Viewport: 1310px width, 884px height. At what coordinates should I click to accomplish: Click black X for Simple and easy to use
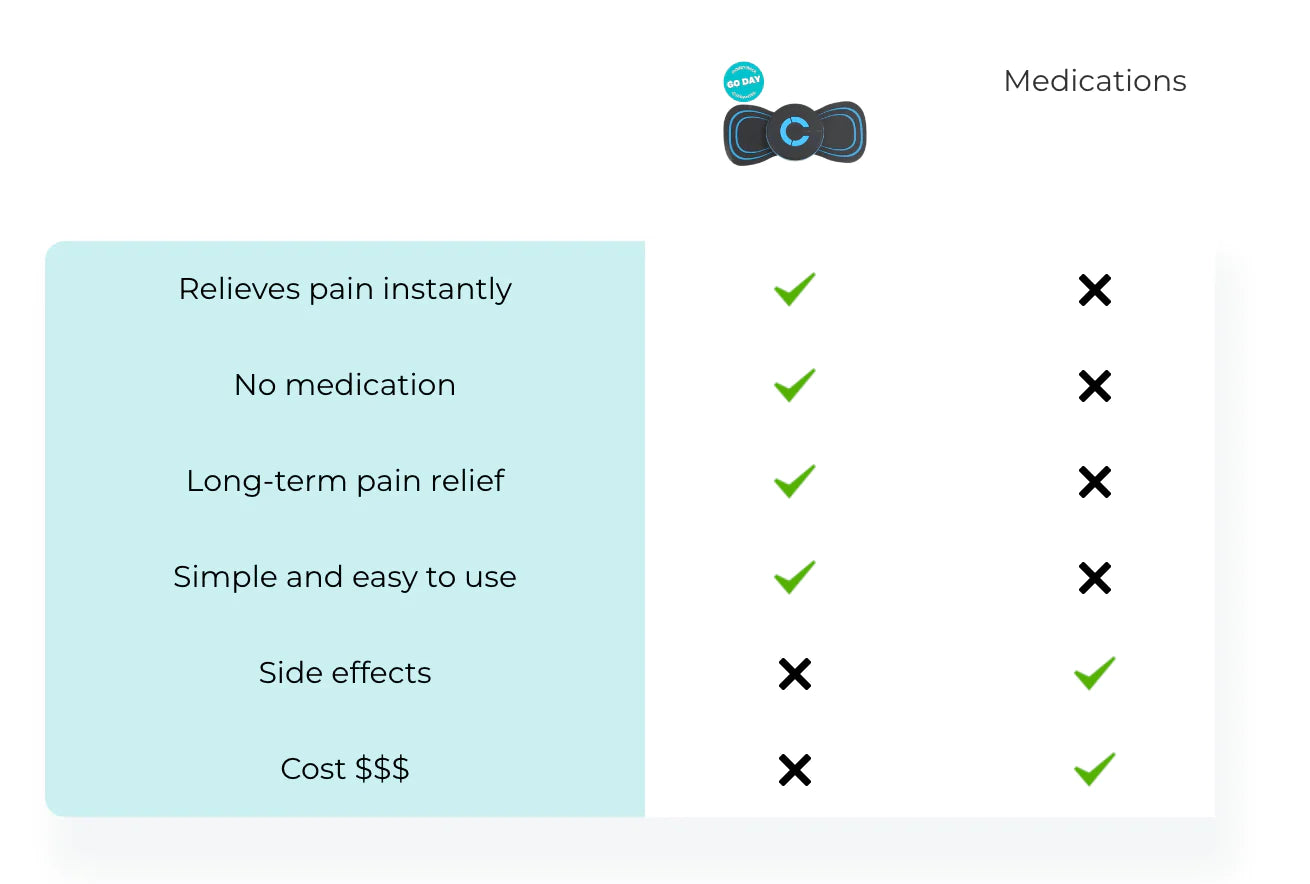click(1094, 578)
